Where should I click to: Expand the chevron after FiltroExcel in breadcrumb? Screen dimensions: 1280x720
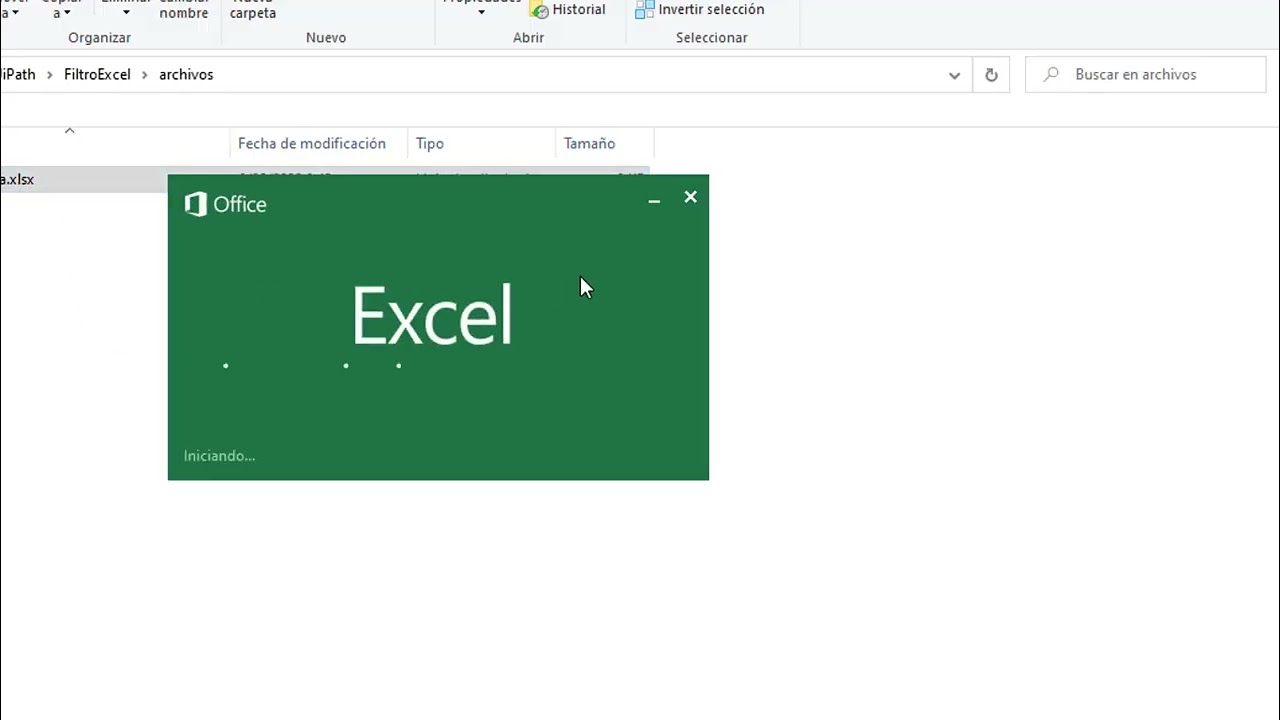pos(145,75)
